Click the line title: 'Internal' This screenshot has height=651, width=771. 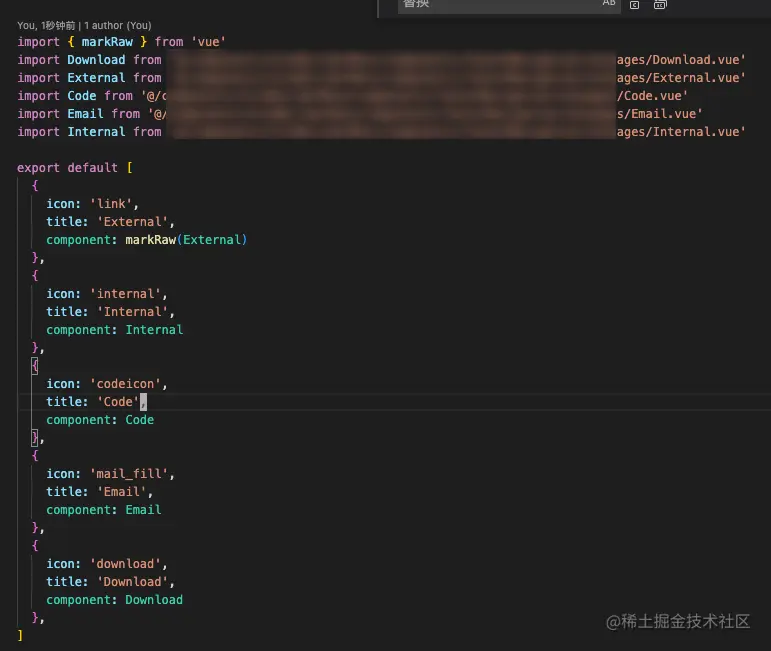point(110,312)
